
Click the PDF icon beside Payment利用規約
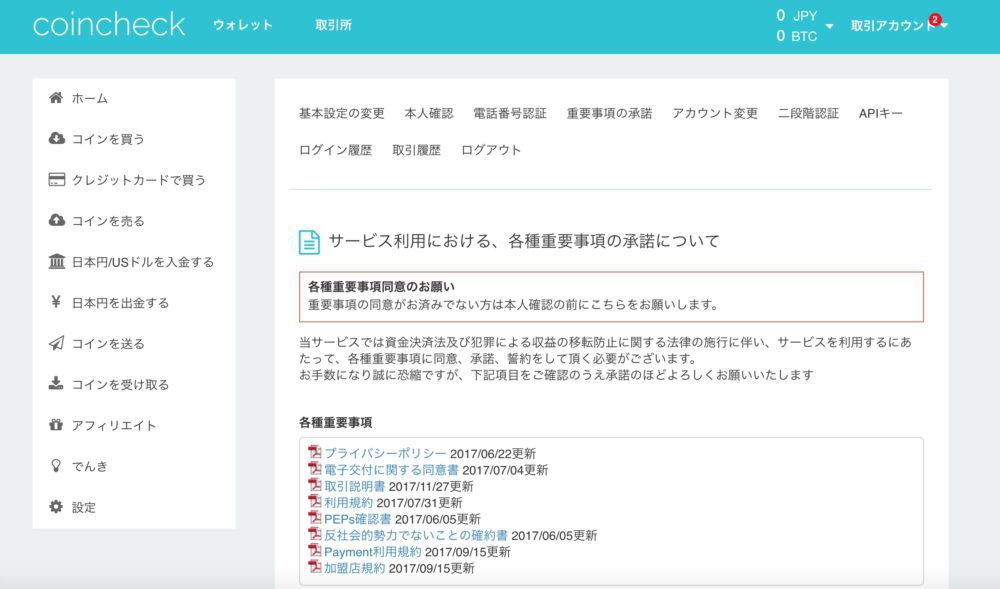314,550
